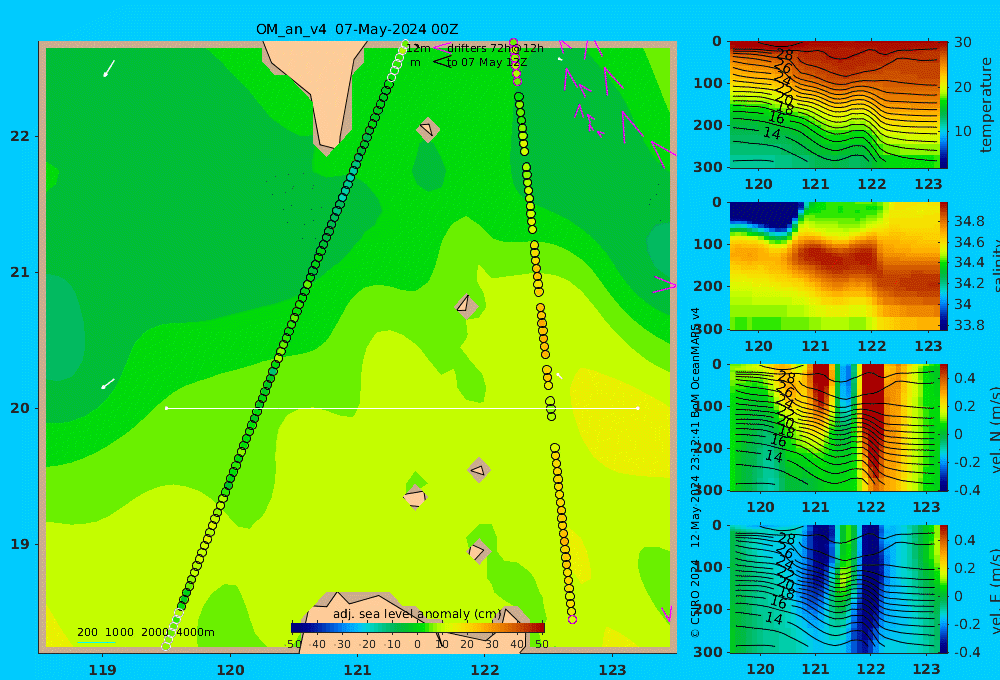Click the '12m' text near top of map
Image resolution: width=1000 pixels, height=680 pixels.
coord(418,48)
